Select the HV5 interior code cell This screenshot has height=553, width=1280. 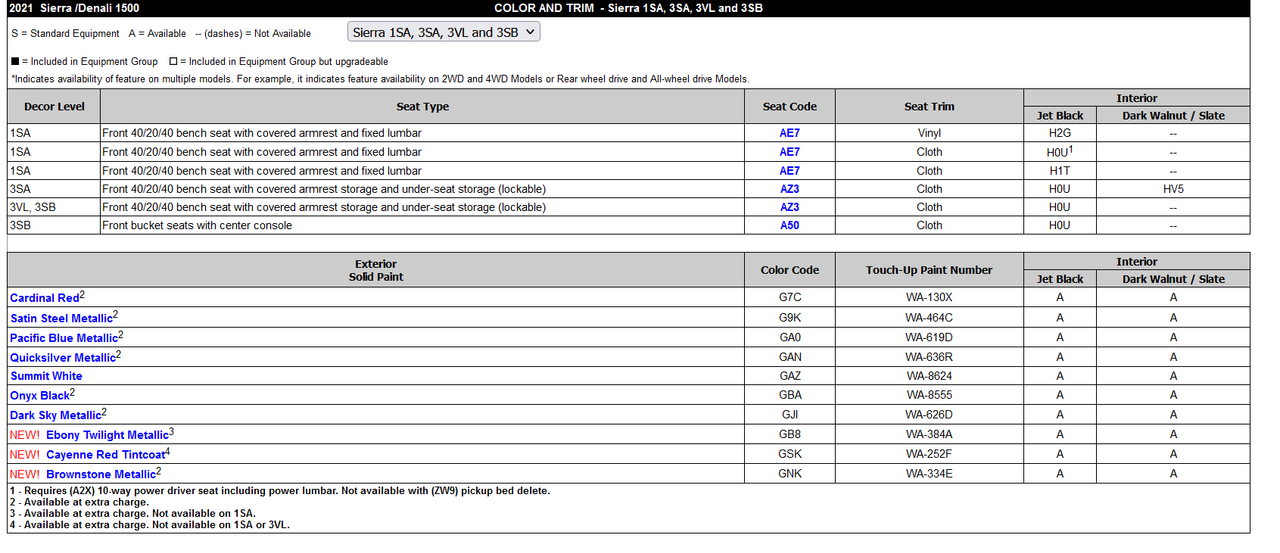(1173, 189)
